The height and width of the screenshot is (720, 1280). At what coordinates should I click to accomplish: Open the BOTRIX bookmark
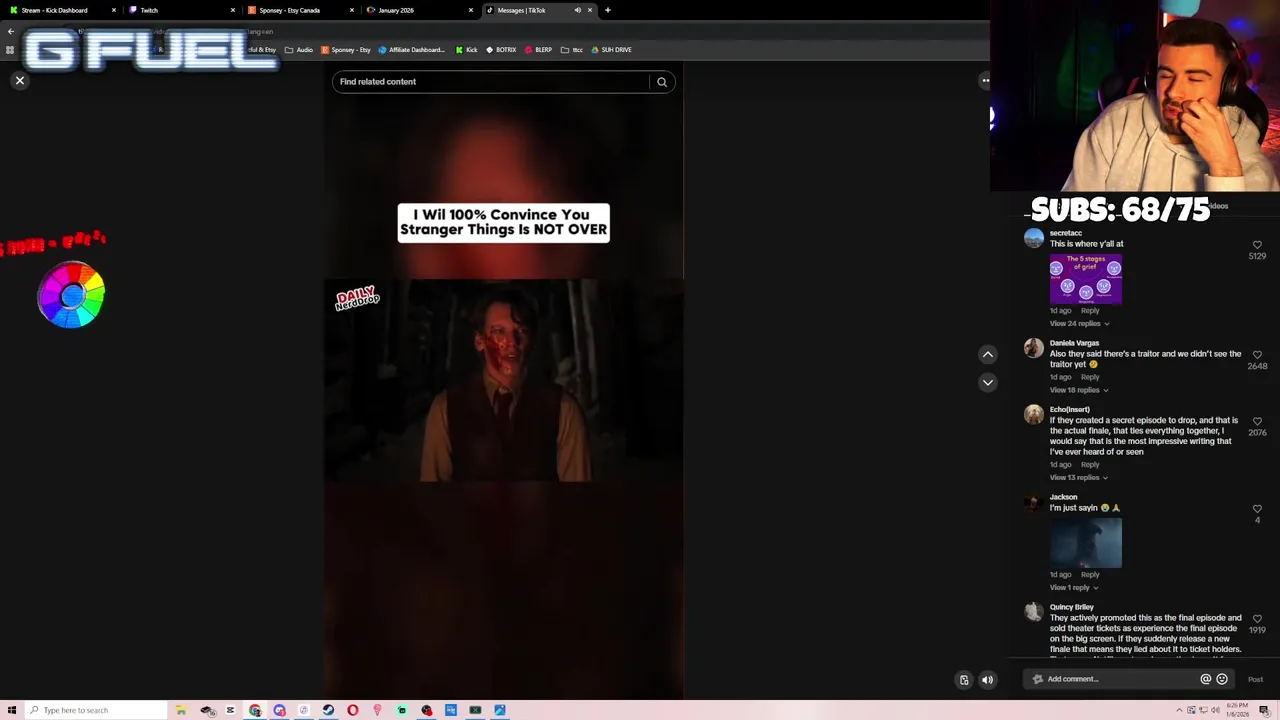(500, 50)
